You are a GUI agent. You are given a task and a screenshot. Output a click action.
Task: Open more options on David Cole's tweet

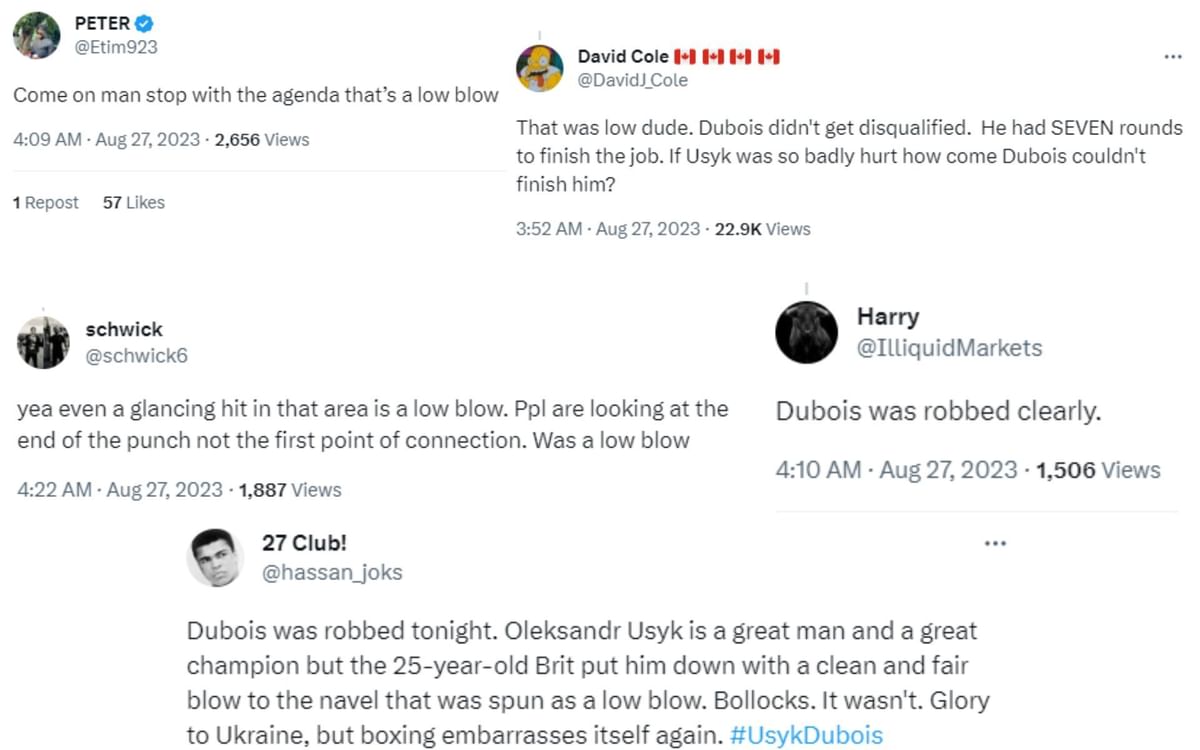pyautogui.click(x=1173, y=57)
